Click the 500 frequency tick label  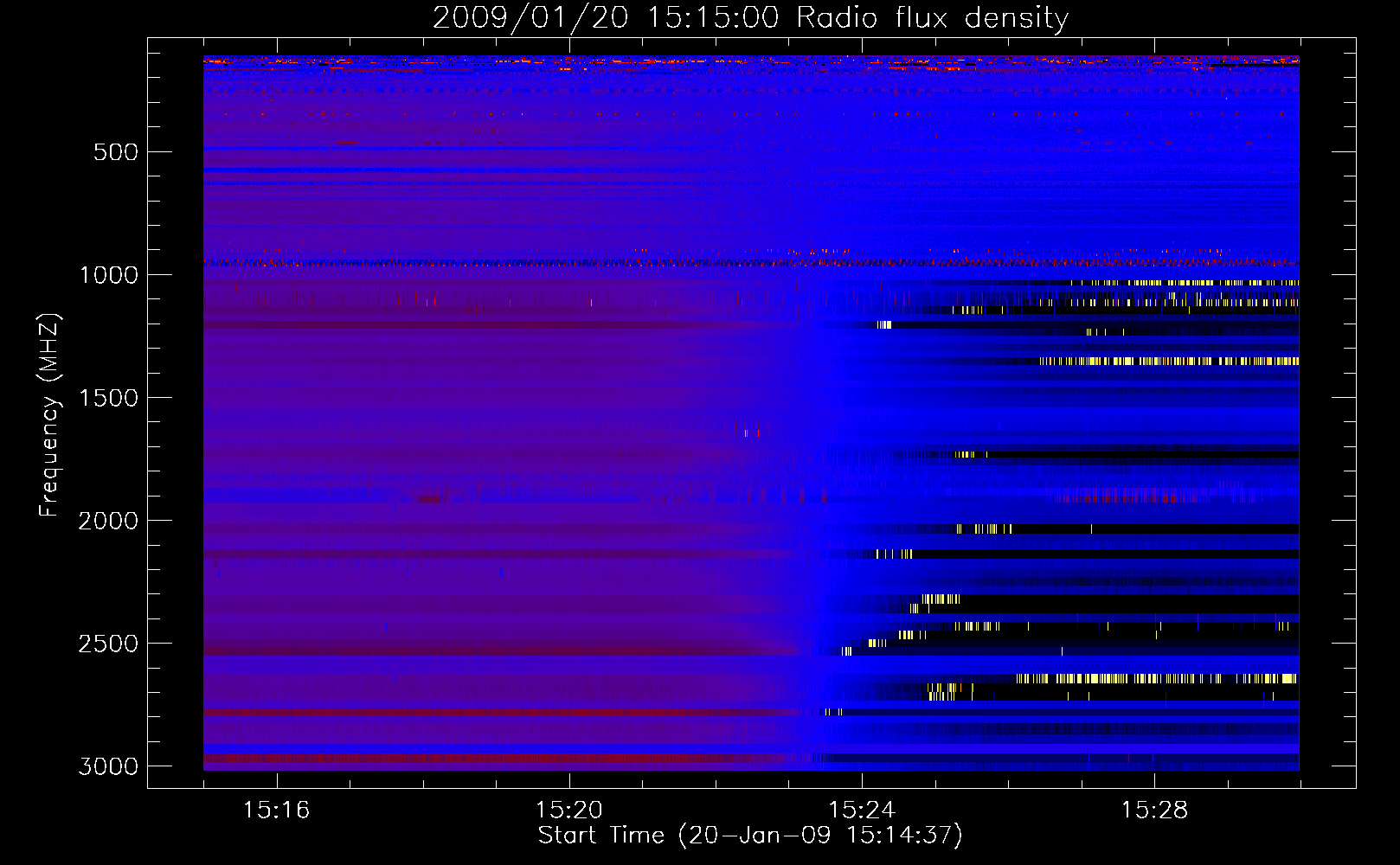116,152
